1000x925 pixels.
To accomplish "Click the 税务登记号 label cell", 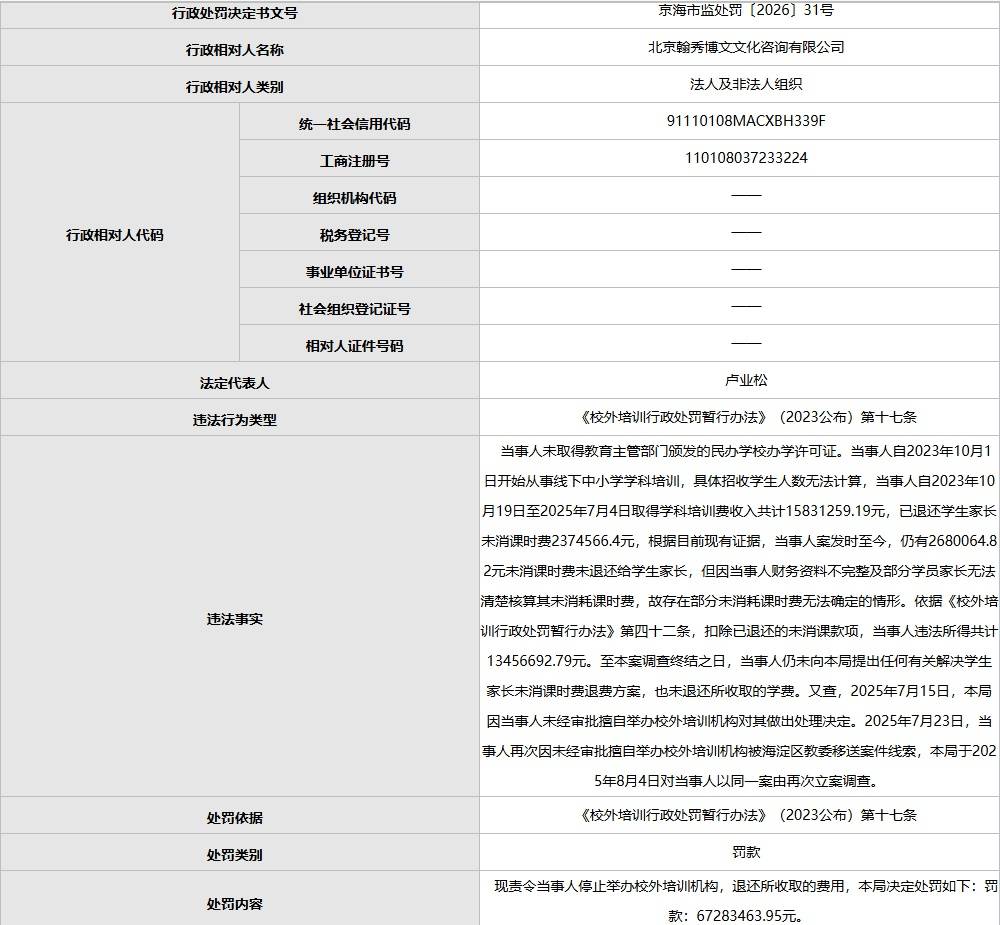I will tap(354, 235).
